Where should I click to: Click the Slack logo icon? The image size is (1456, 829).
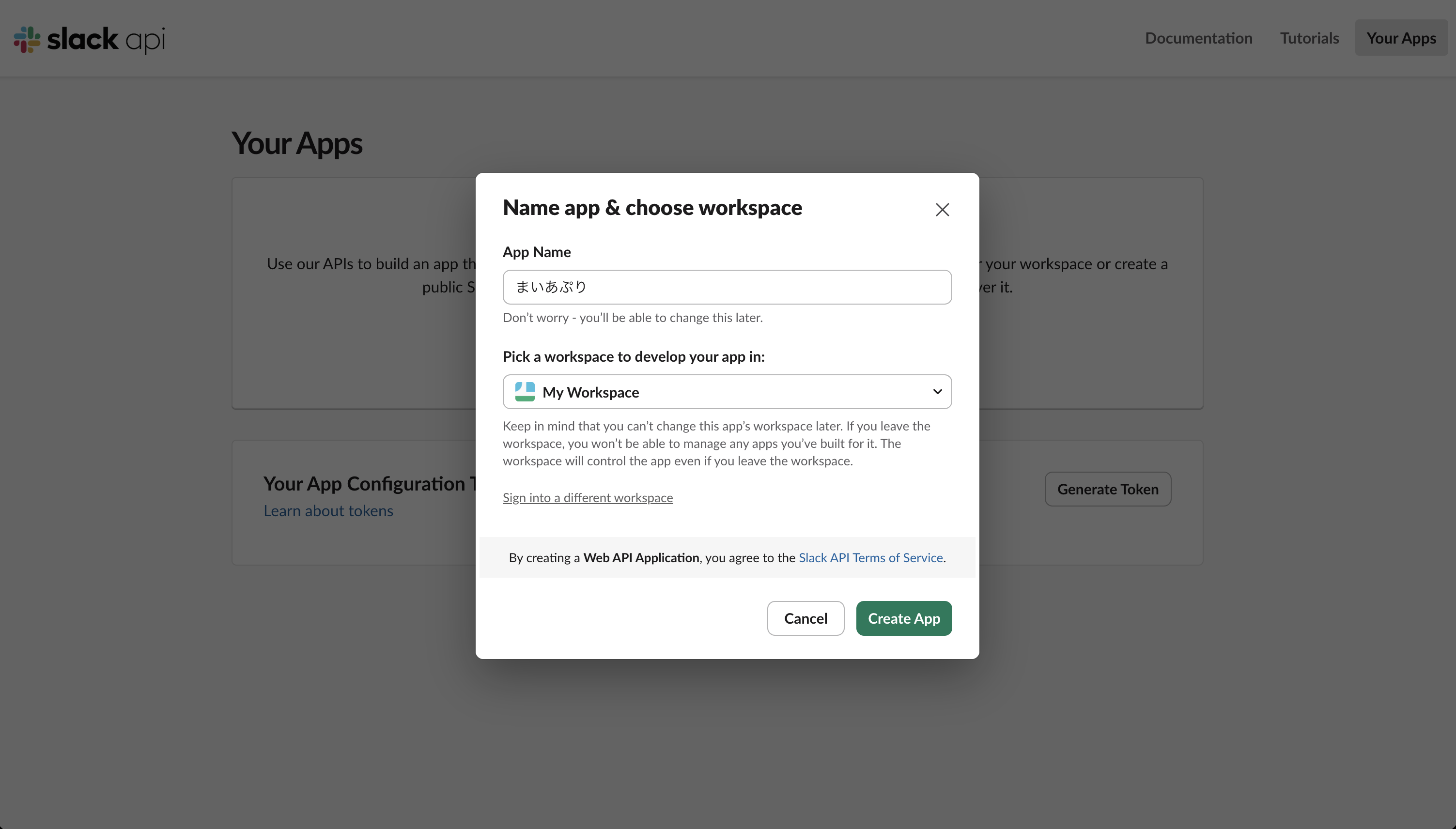pos(26,39)
